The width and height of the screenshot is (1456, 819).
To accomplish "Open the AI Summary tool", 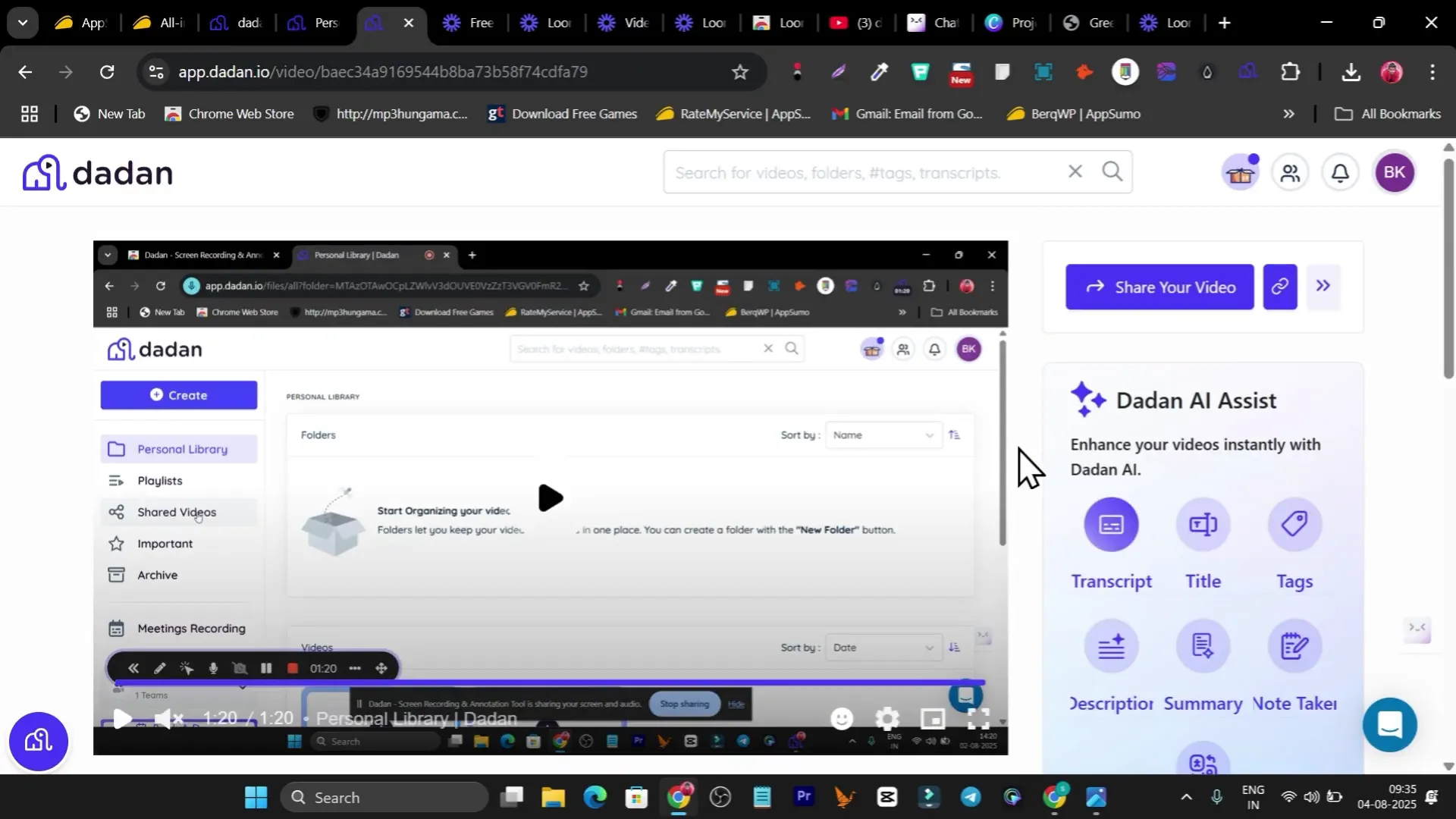I will pos(1203,647).
